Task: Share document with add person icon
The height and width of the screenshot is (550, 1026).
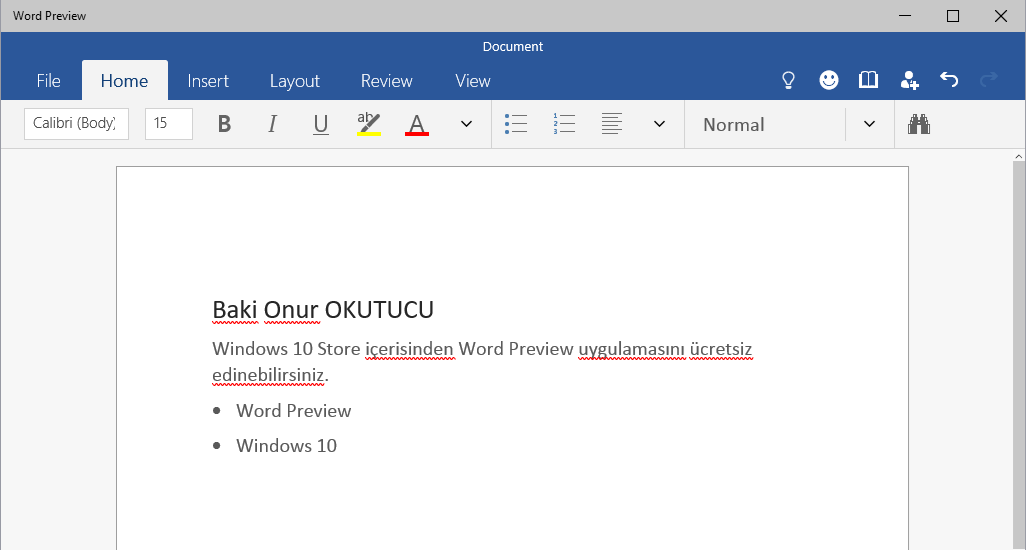Action: tap(909, 80)
